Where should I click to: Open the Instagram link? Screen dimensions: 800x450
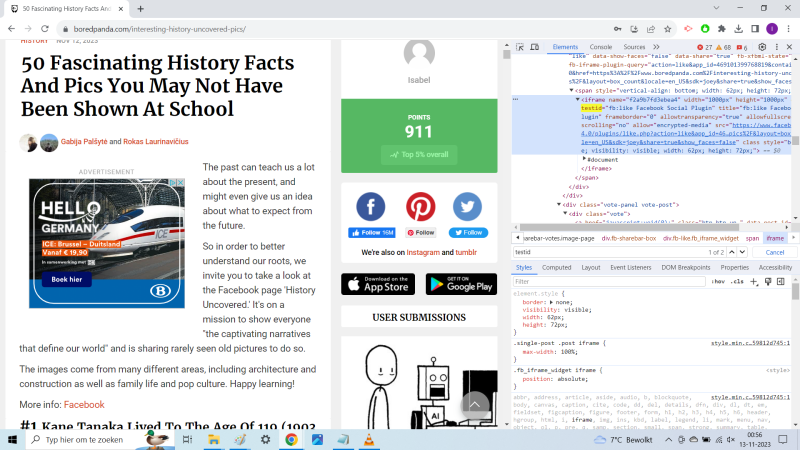tap(422, 253)
